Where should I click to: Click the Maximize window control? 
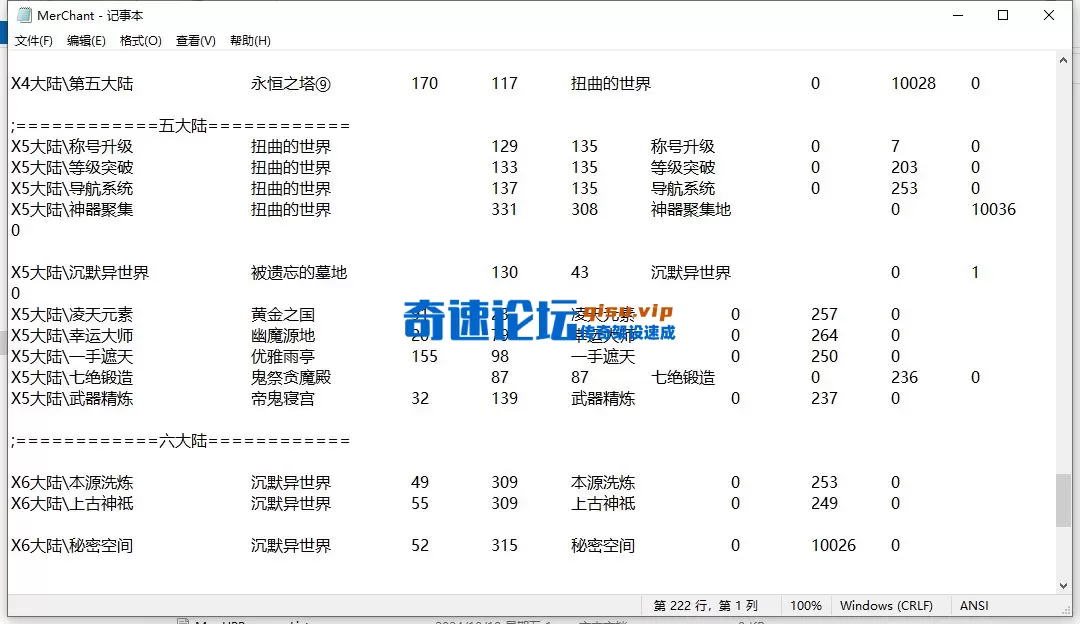tap(1002, 15)
